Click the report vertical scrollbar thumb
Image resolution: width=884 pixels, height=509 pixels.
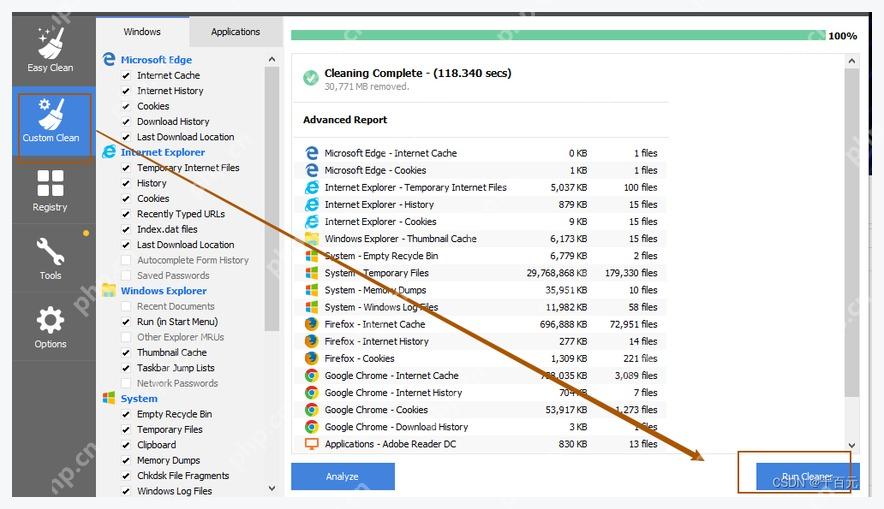click(x=852, y=233)
